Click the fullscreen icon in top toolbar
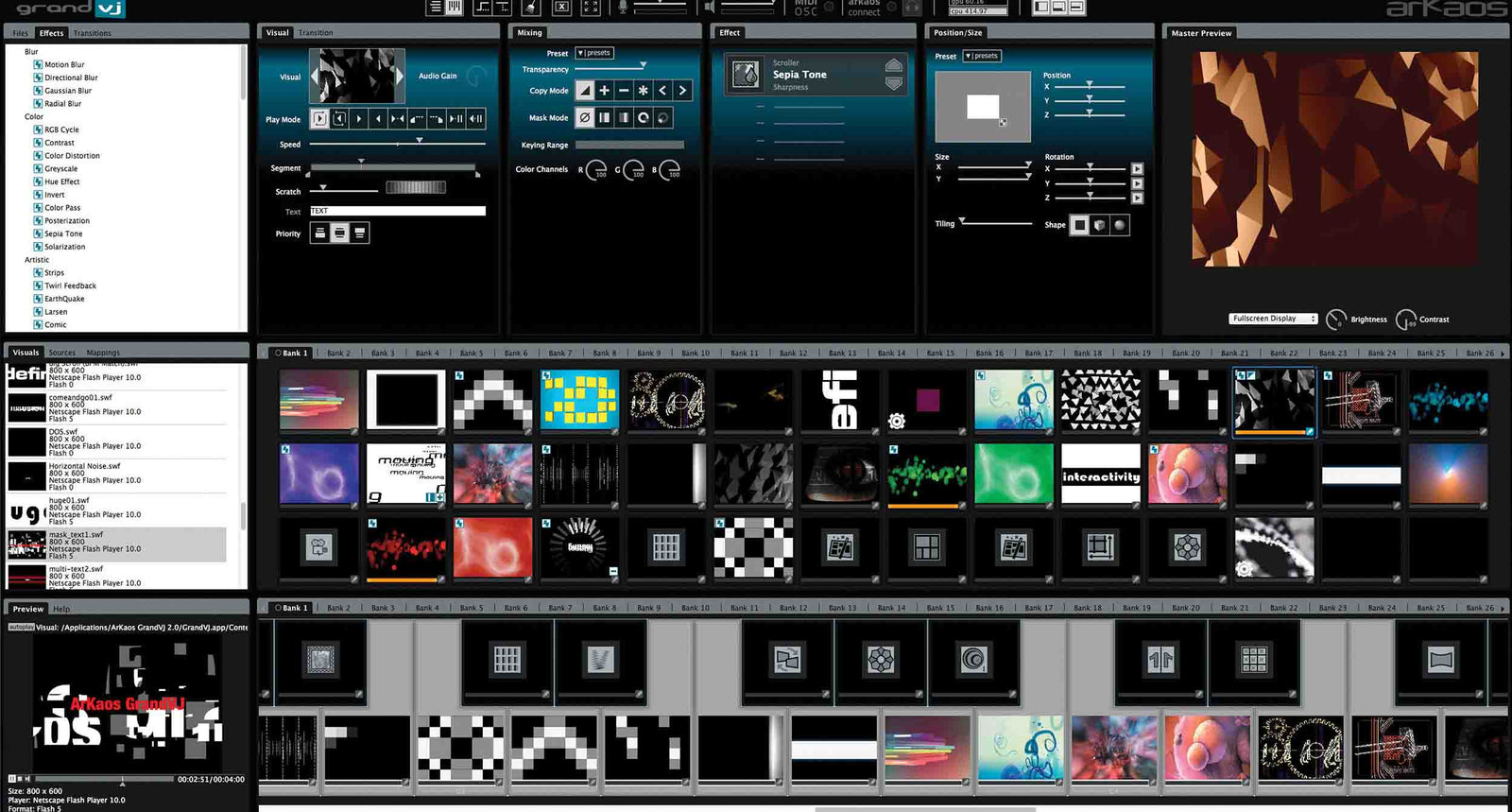The height and width of the screenshot is (812, 1512). pos(591,8)
